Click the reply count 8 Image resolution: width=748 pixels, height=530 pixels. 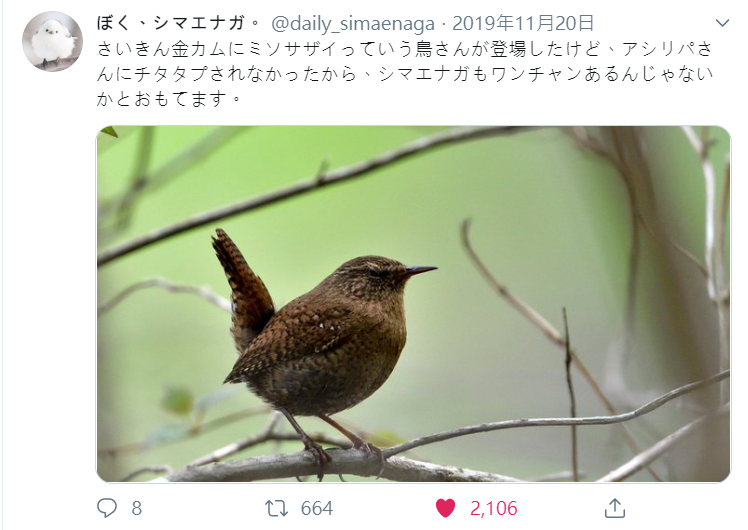[137, 508]
